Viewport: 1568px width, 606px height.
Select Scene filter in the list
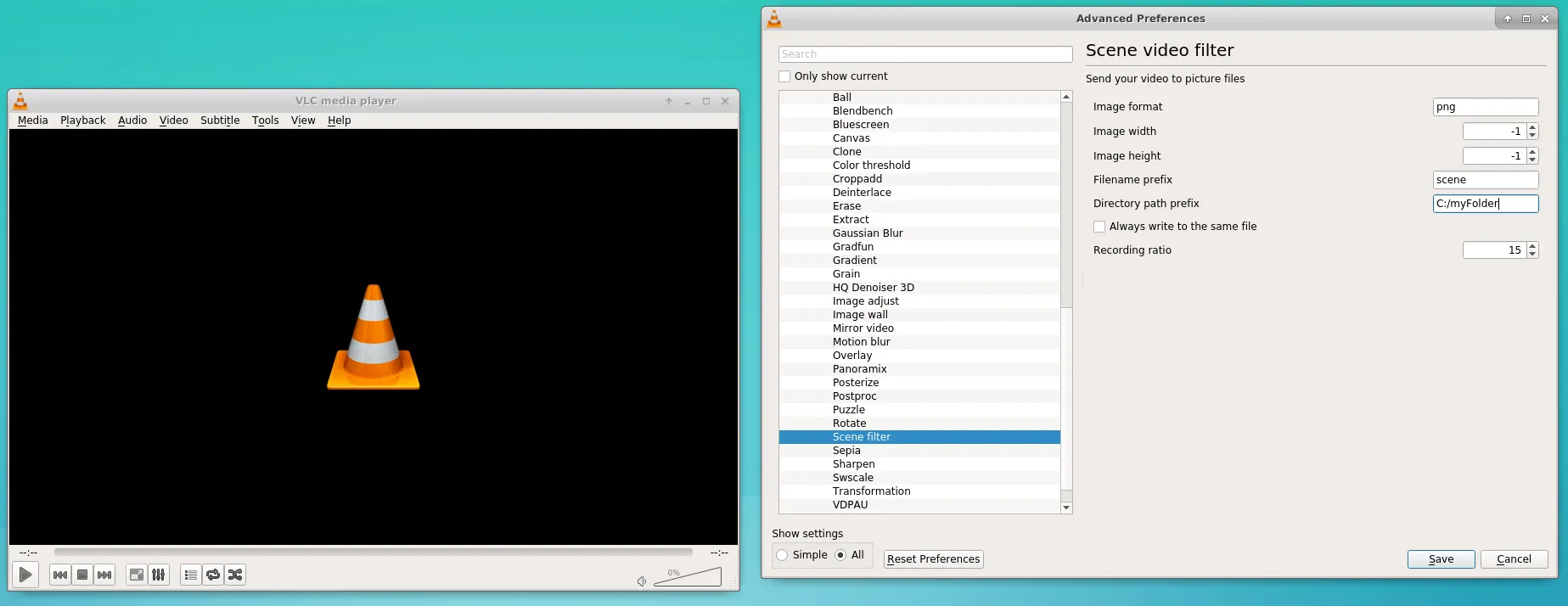pos(919,437)
